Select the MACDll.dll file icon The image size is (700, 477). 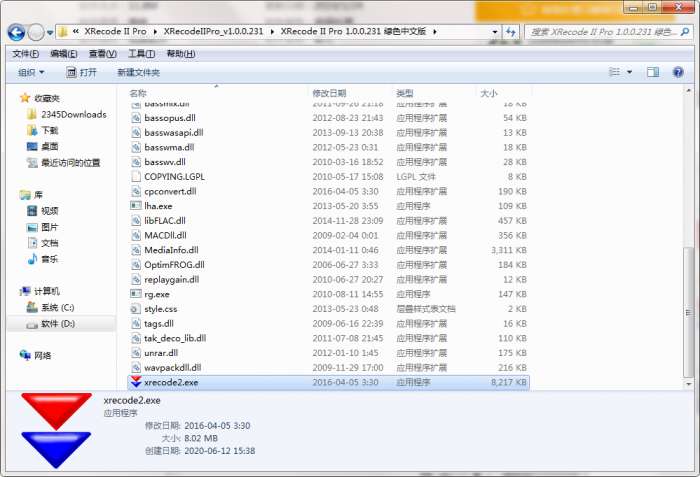point(136,235)
